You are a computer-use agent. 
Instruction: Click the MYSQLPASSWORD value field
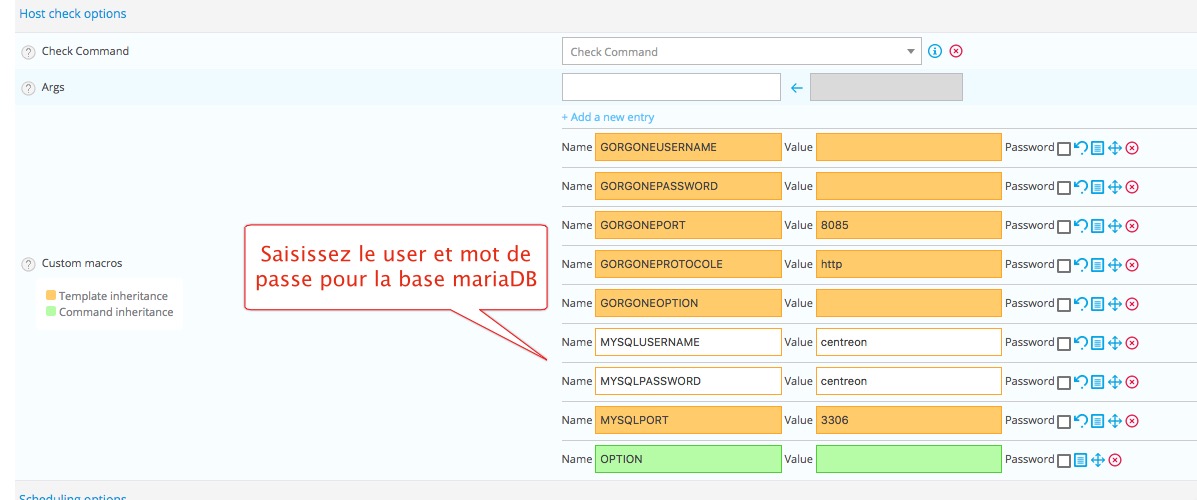click(908, 381)
